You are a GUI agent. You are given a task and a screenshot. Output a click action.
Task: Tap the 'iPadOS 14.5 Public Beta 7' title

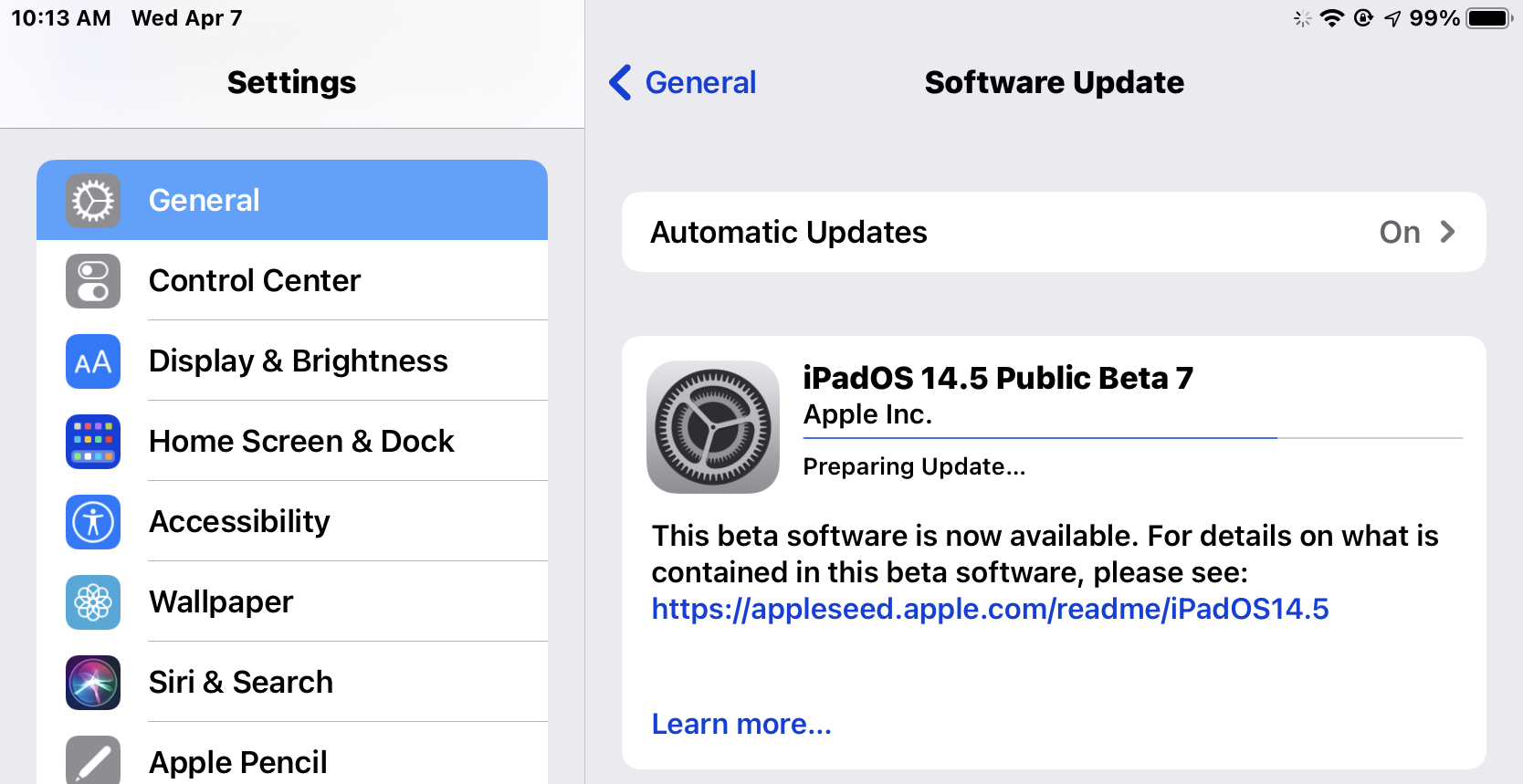click(x=998, y=378)
